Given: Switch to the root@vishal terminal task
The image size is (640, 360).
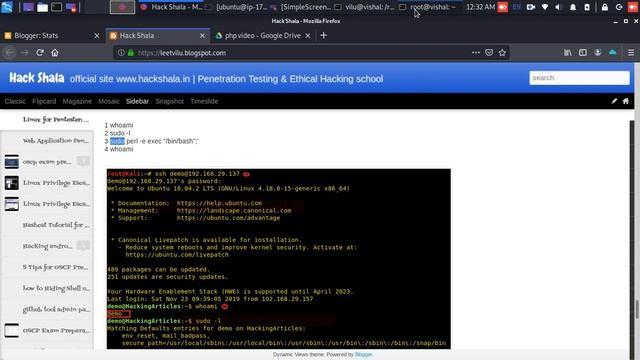Looking at the screenshot, I should click(429, 7).
